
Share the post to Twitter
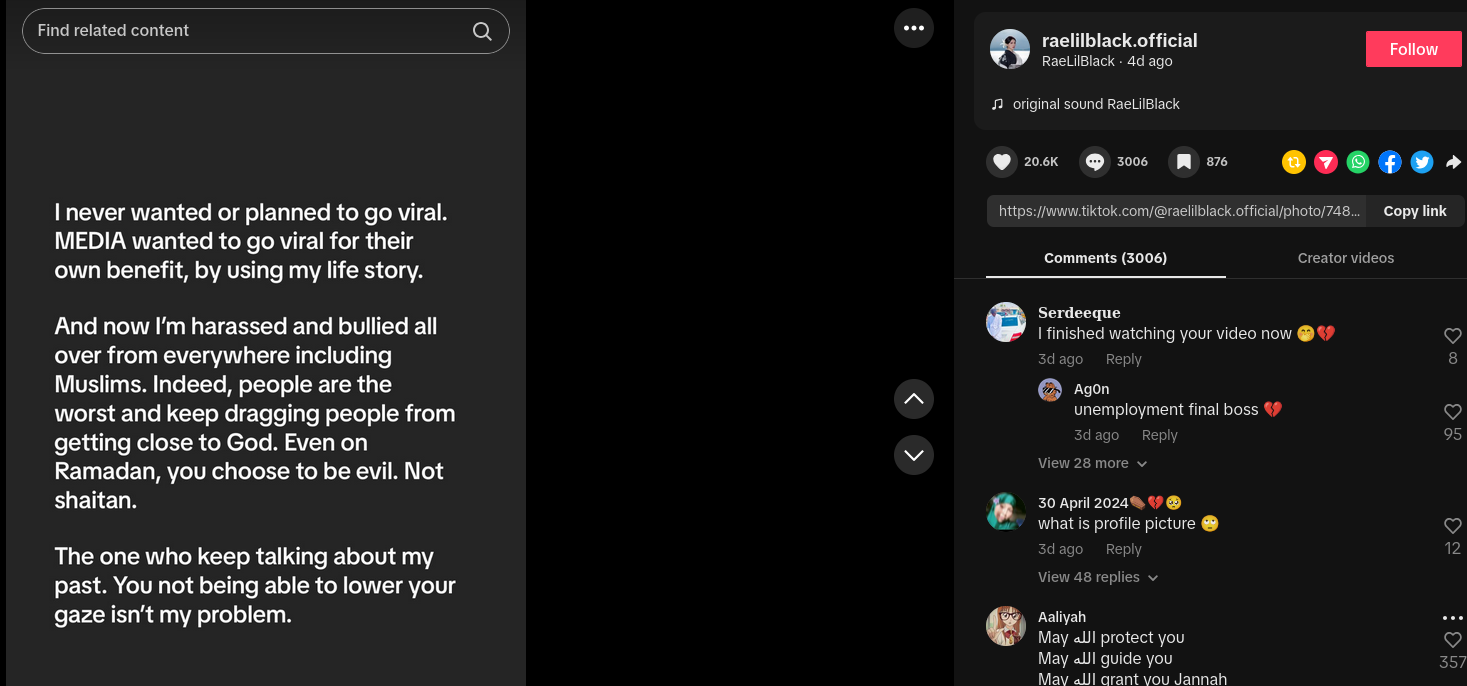1421,162
